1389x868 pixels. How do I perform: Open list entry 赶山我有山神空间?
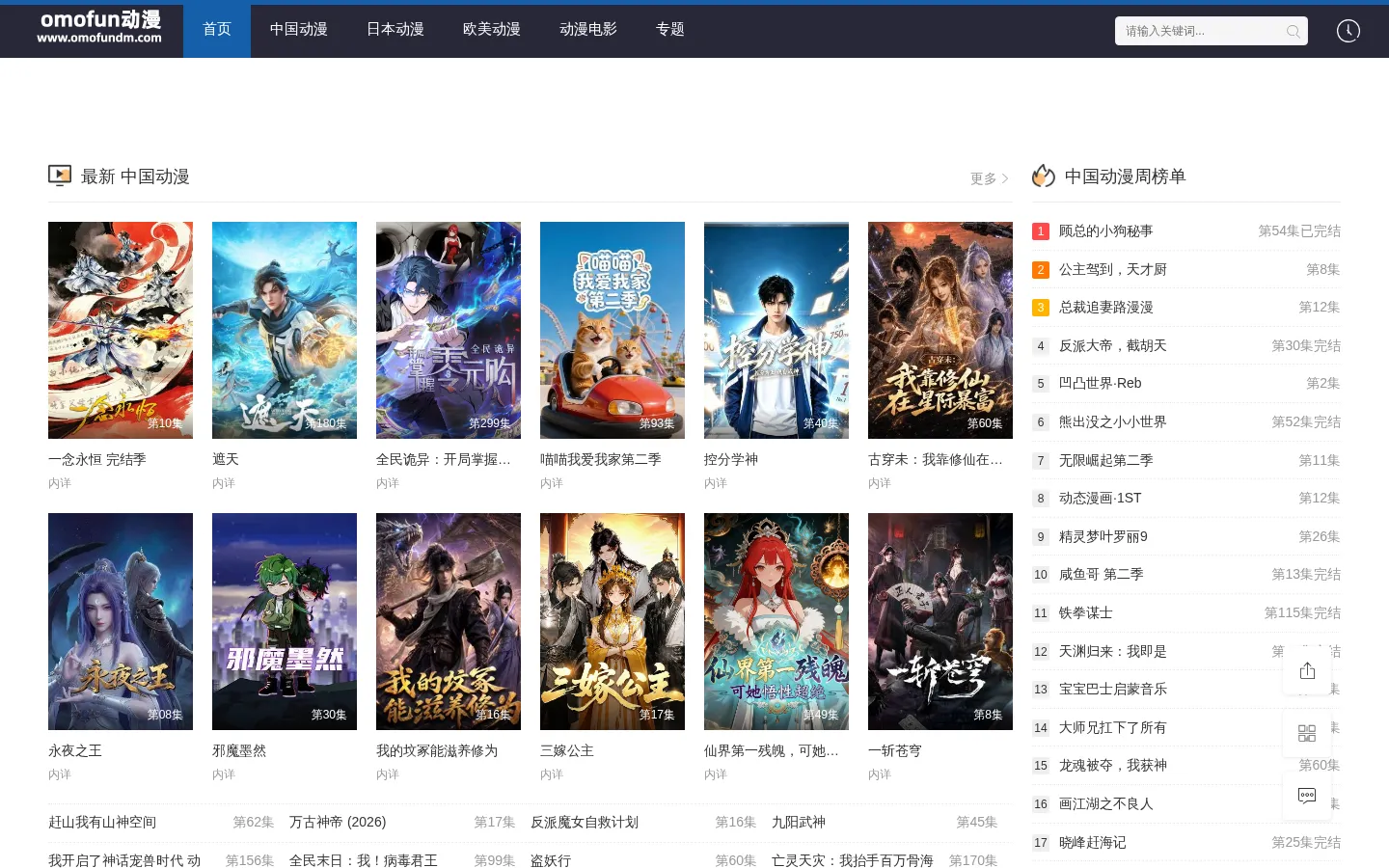(102, 822)
